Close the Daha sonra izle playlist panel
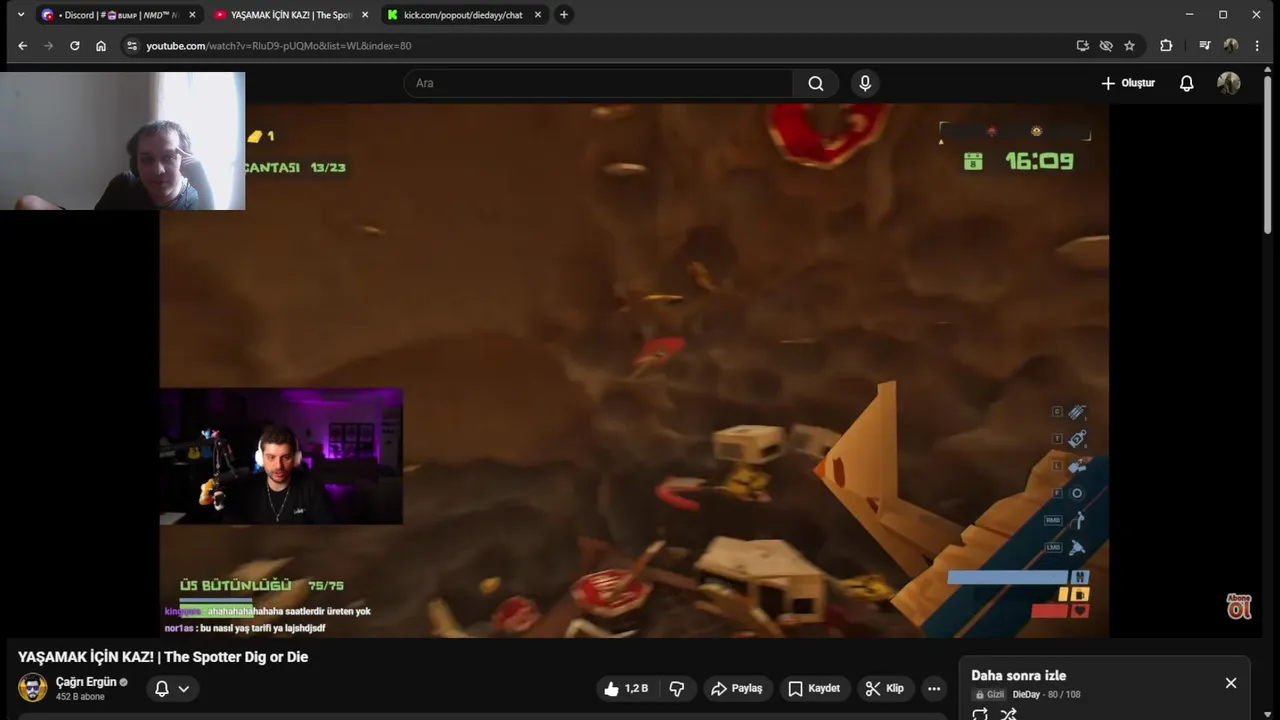 [1231, 683]
